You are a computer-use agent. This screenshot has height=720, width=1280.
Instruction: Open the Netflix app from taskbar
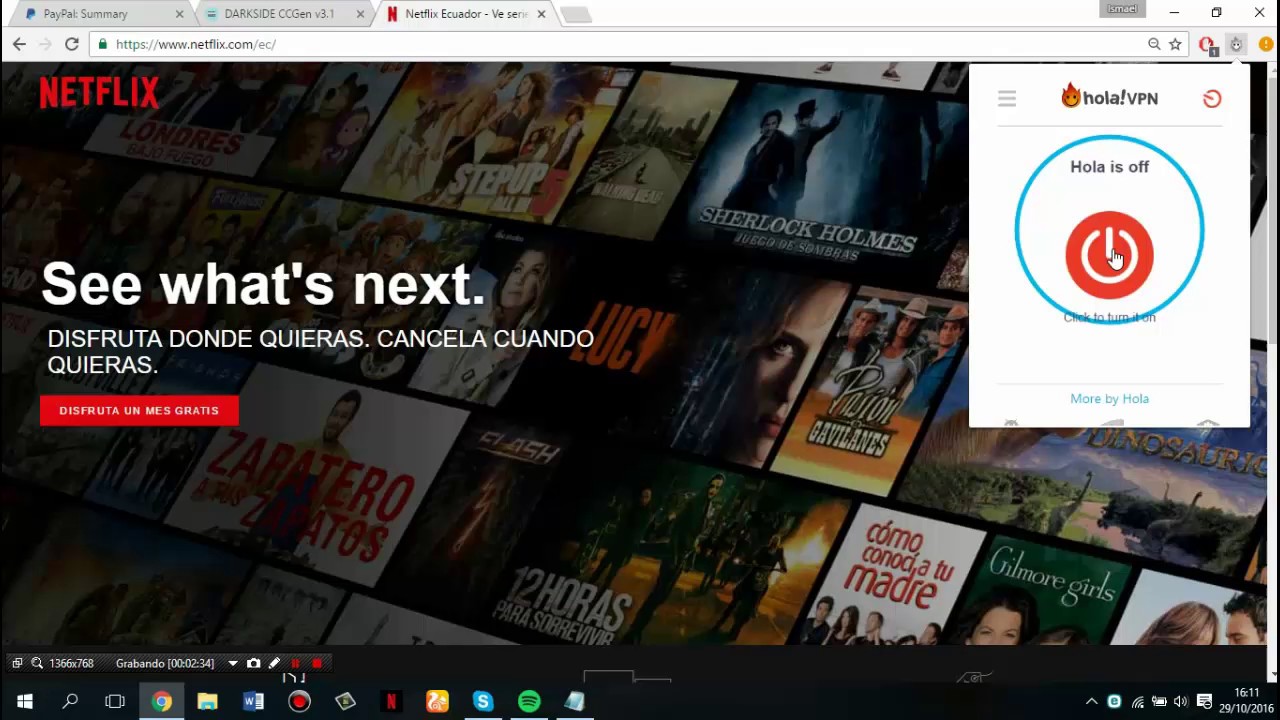(391, 702)
